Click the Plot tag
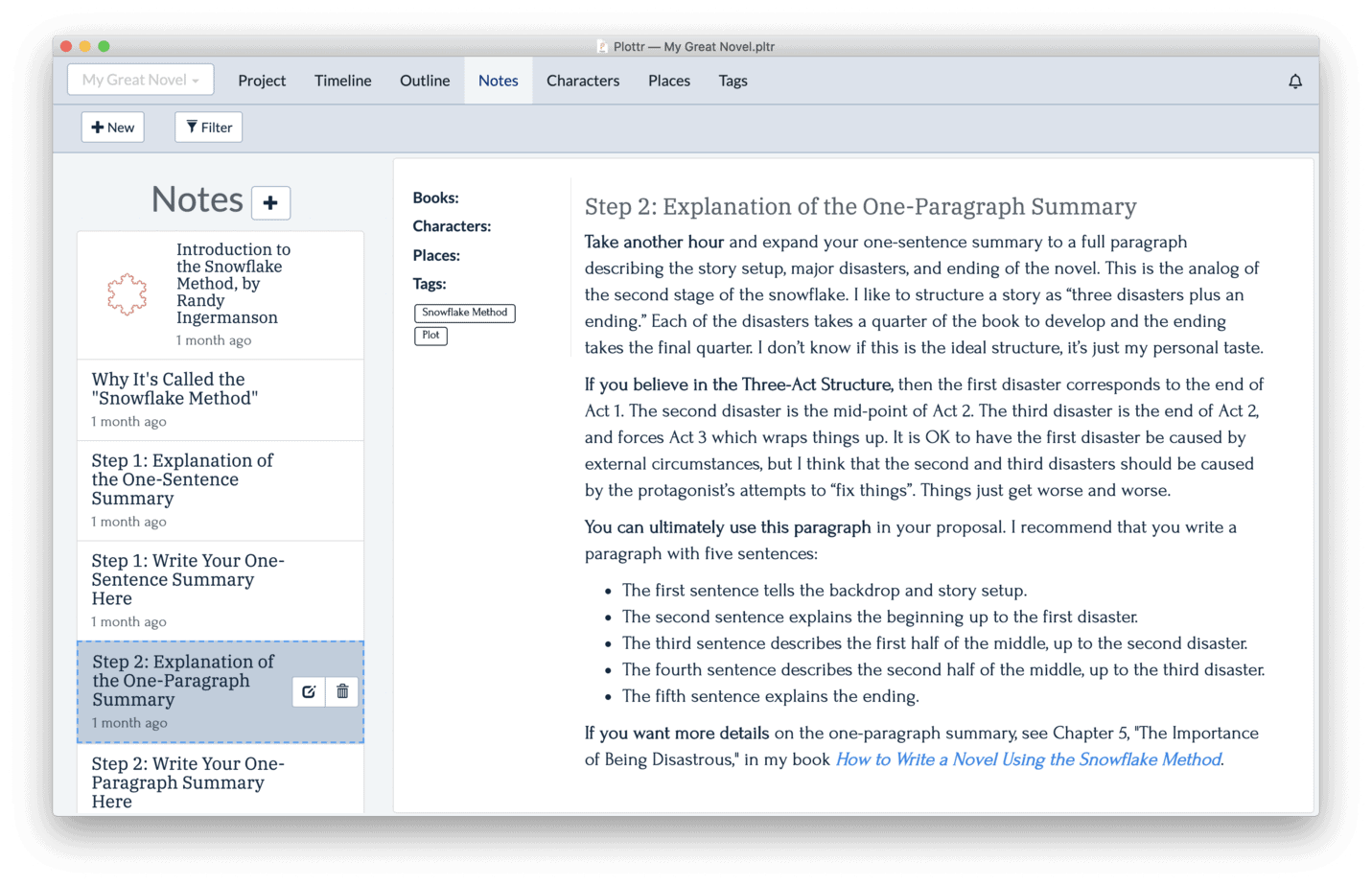Viewport: 1372px width, 886px height. pyautogui.click(x=430, y=336)
